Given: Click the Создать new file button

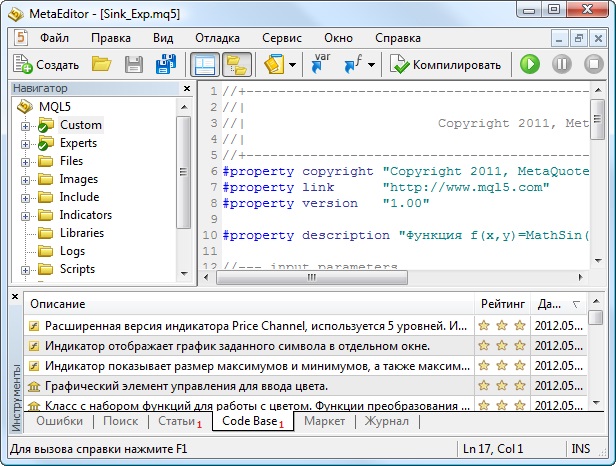Looking at the screenshot, I should tap(46, 64).
